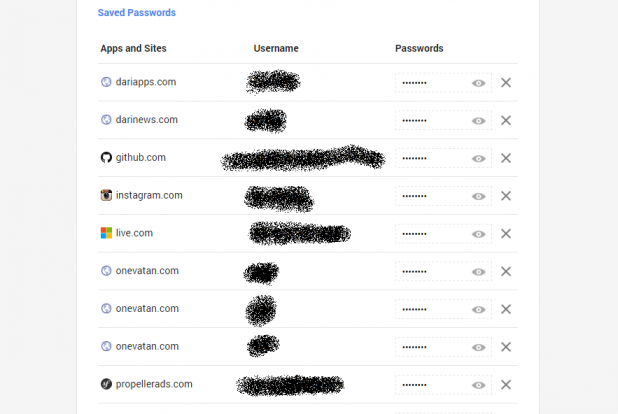This screenshot has width=618, height=414.
Task: Click the propellerads.com site icon
Action: click(106, 384)
